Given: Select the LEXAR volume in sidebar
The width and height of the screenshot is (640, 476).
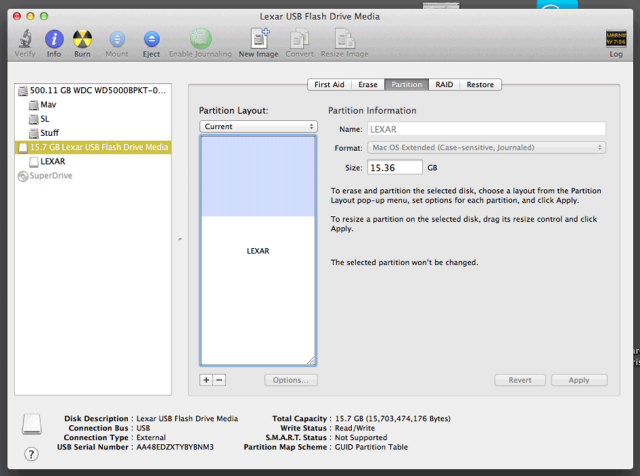Looking at the screenshot, I should (93, 161).
